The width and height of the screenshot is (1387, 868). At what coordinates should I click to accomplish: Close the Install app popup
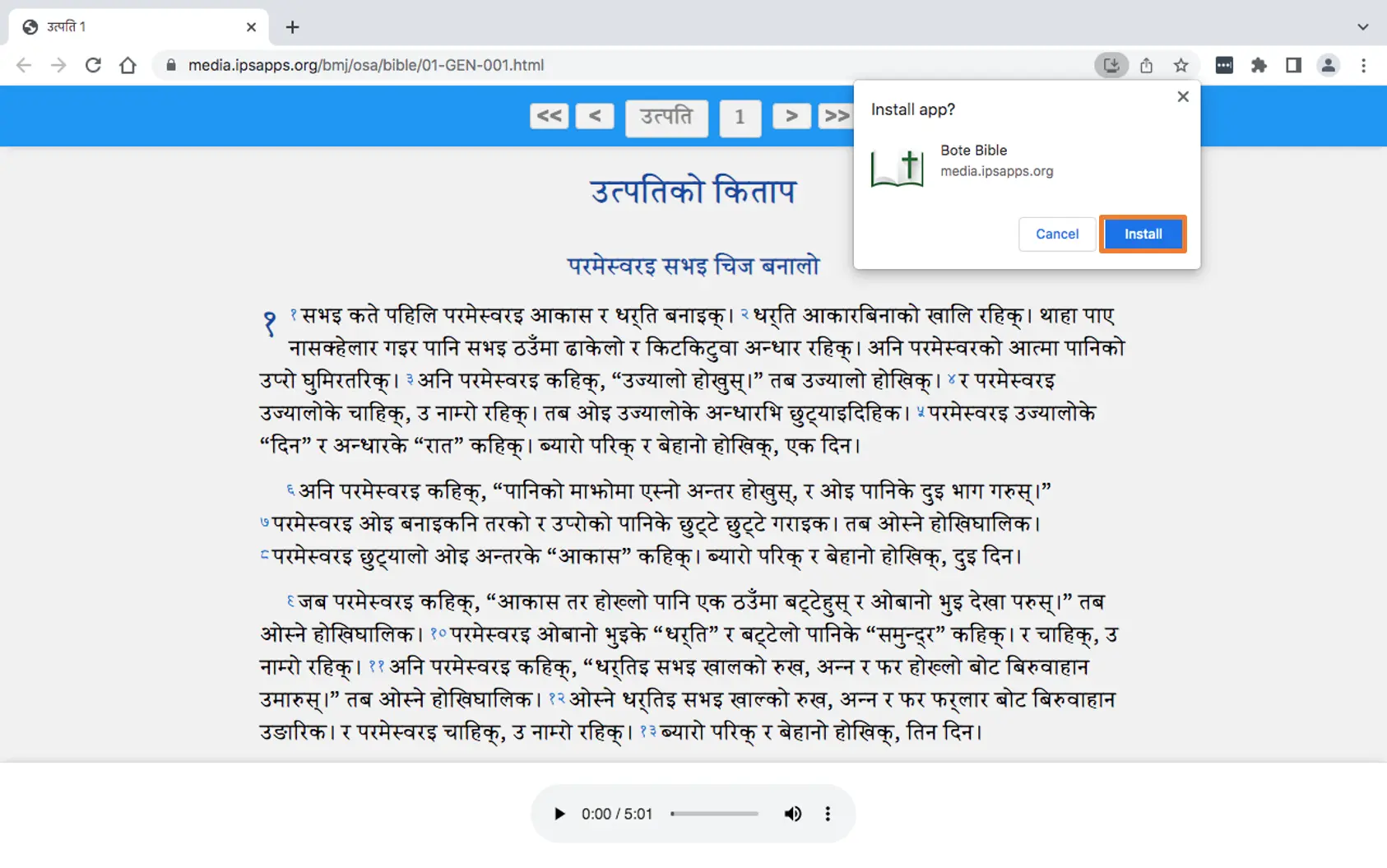click(x=1183, y=97)
